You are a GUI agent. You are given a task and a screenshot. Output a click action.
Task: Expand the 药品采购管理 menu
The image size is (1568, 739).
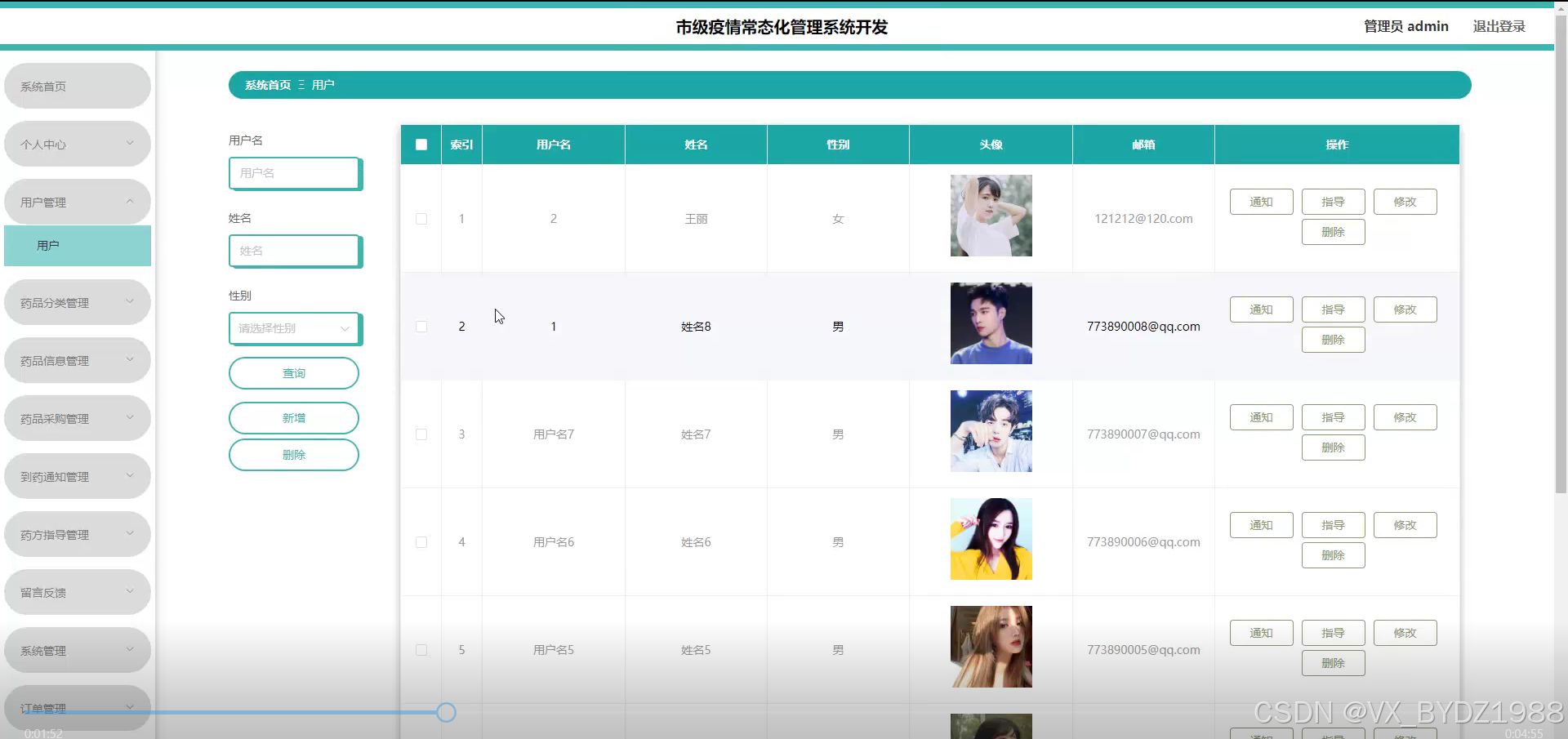click(78, 418)
